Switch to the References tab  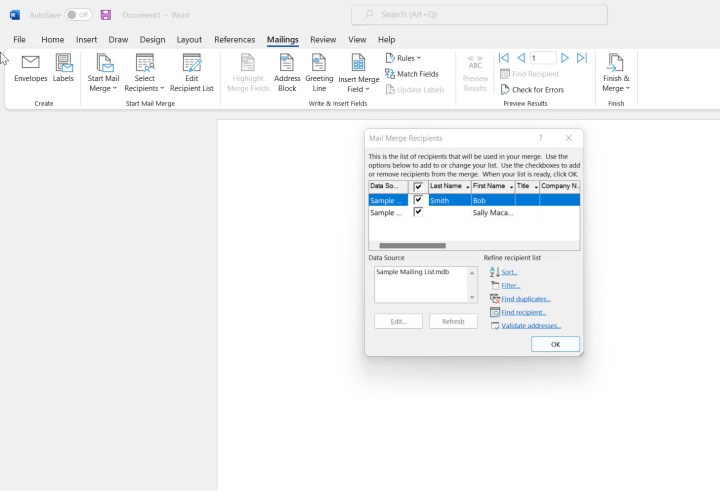[x=234, y=40]
